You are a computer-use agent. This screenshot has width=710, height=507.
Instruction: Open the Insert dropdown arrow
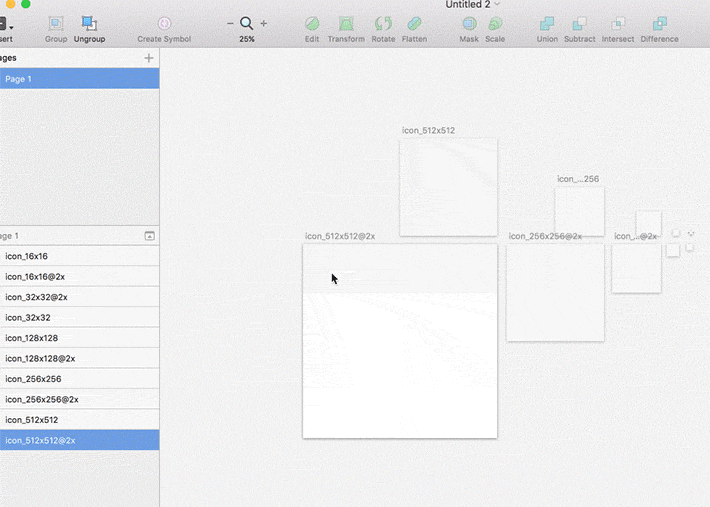11,28
